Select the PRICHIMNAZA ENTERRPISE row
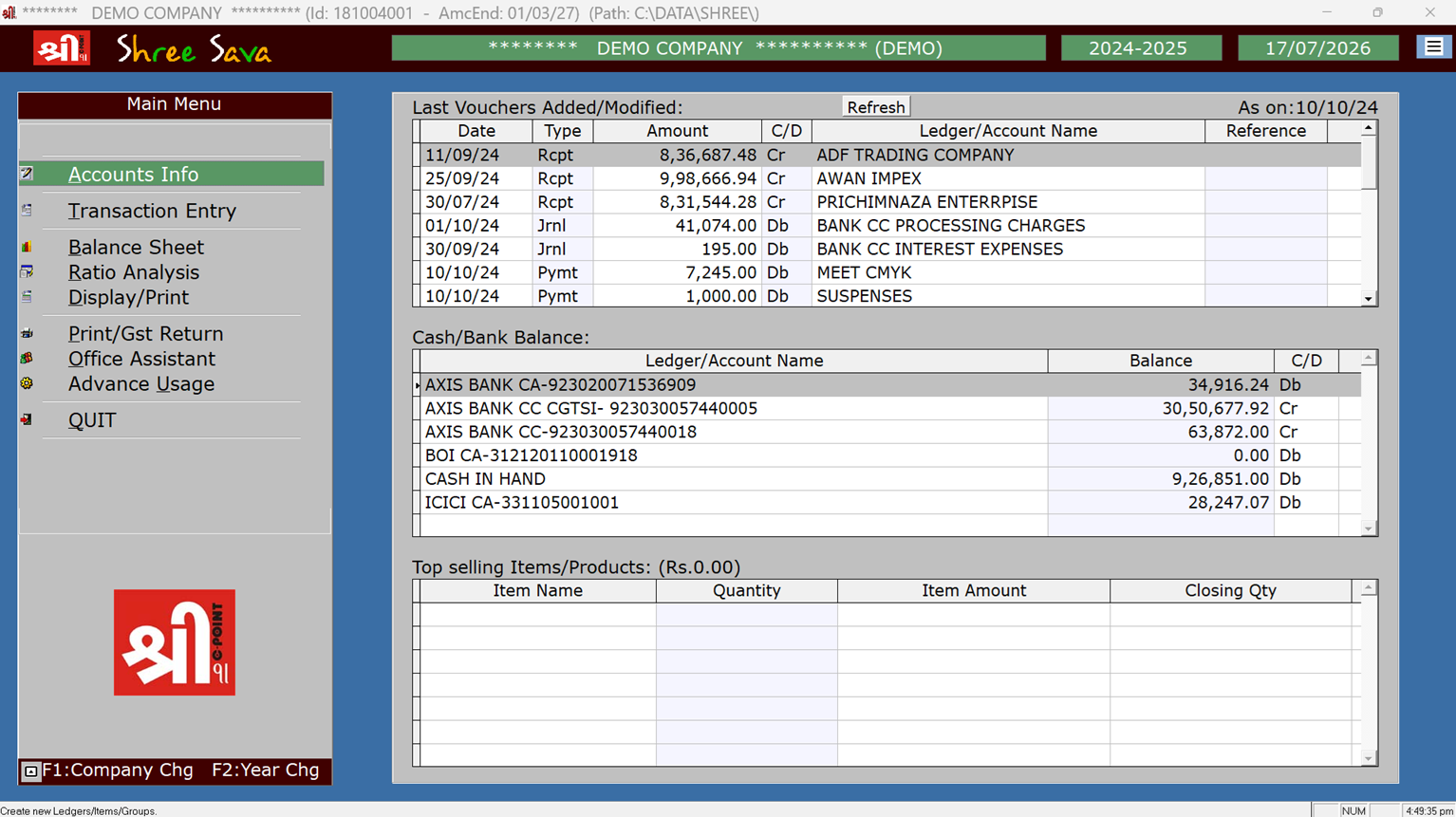Image resolution: width=1456 pixels, height=817 pixels. (890, 202)
